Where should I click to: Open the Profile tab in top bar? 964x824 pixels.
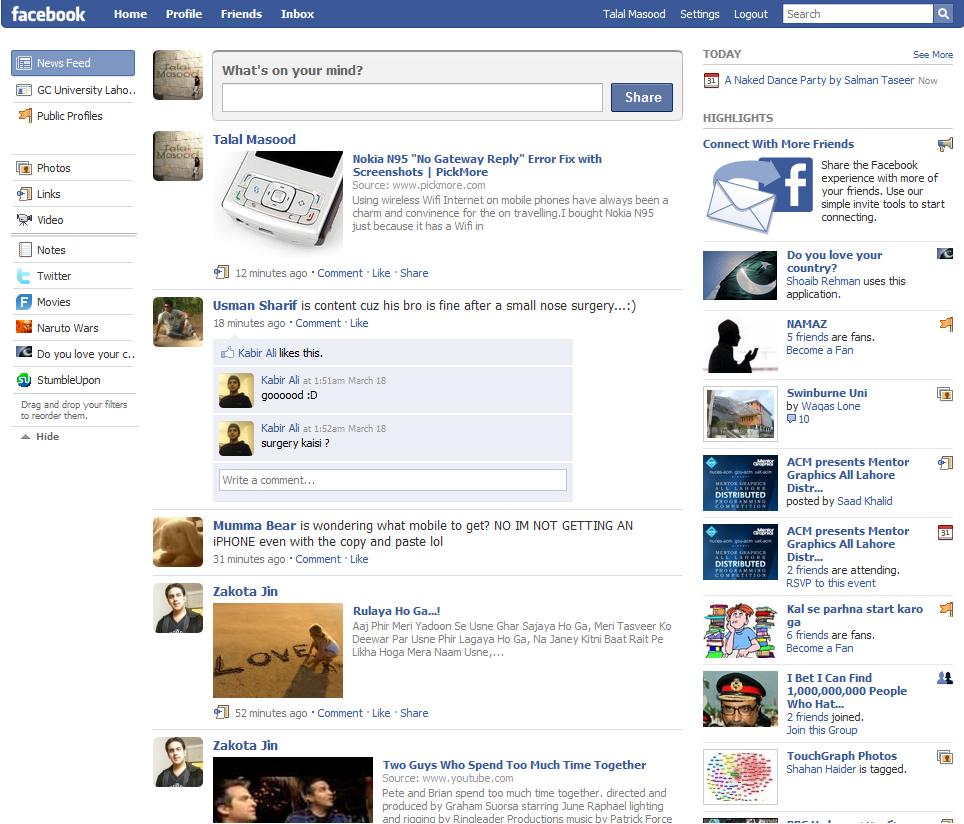[184, 14]
